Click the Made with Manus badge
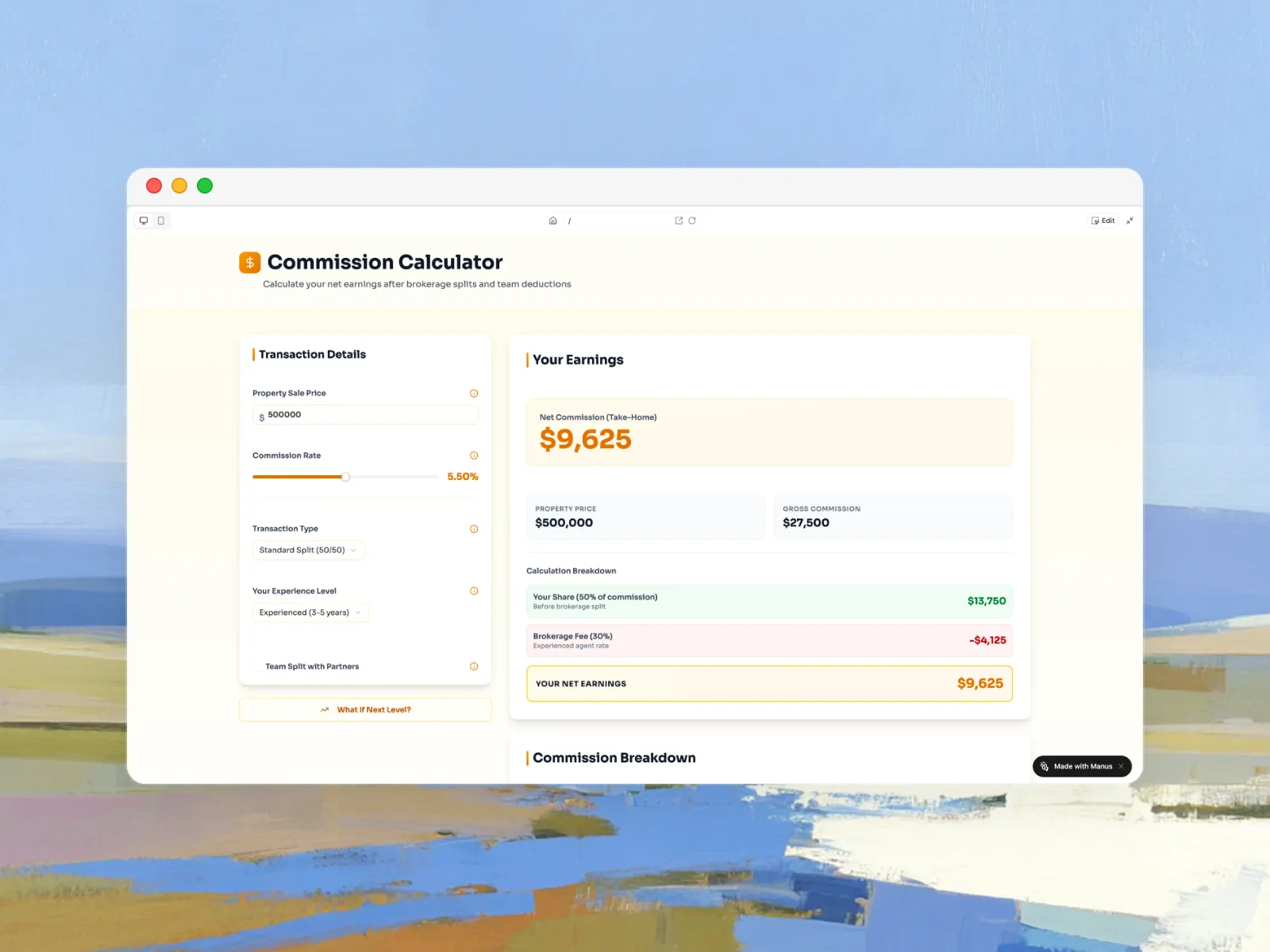This screenshot has width=1270, height=952. [1079, 766]
